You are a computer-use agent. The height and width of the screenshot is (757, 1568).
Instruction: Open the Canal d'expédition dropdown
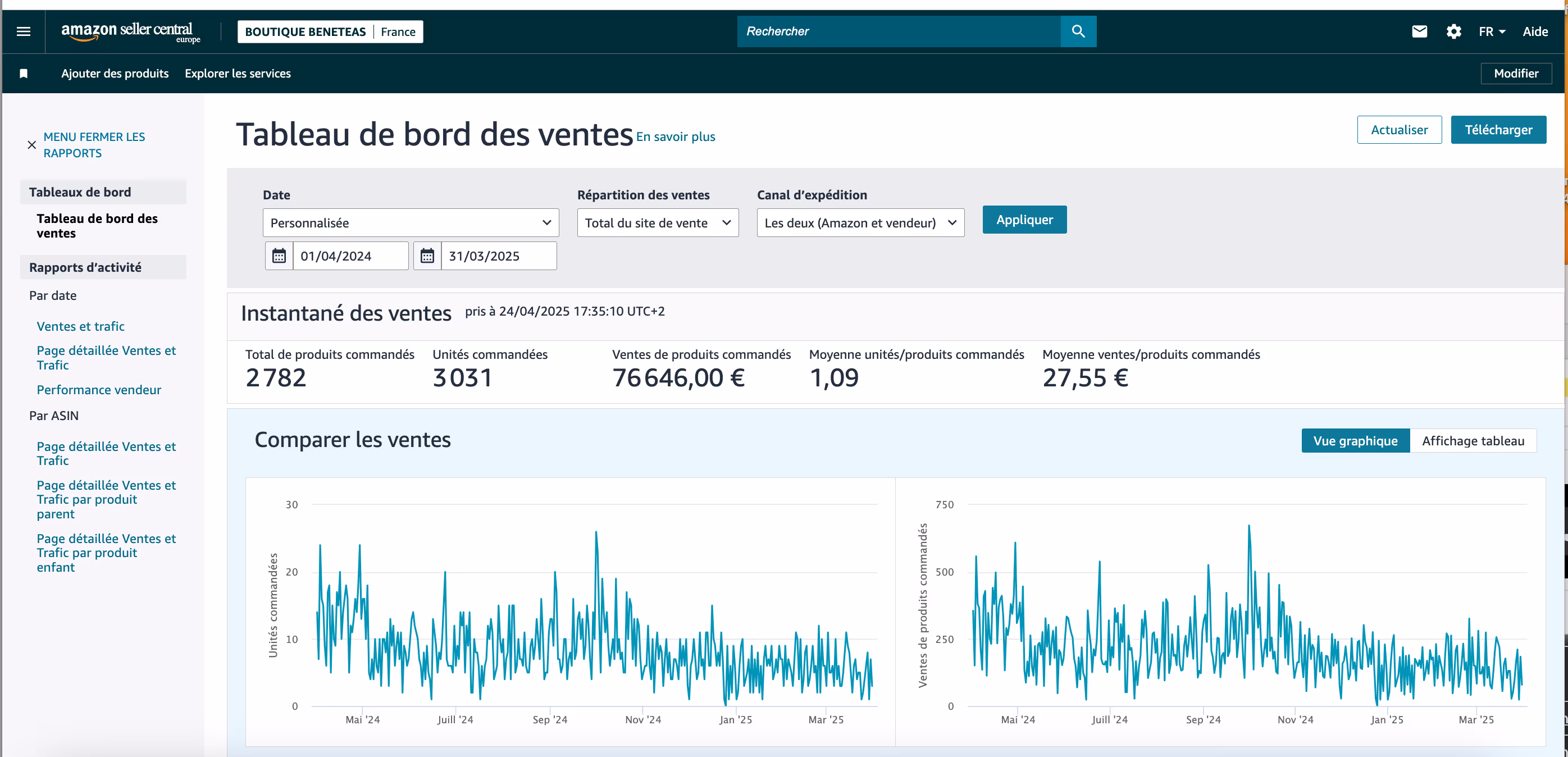[859, 223]
